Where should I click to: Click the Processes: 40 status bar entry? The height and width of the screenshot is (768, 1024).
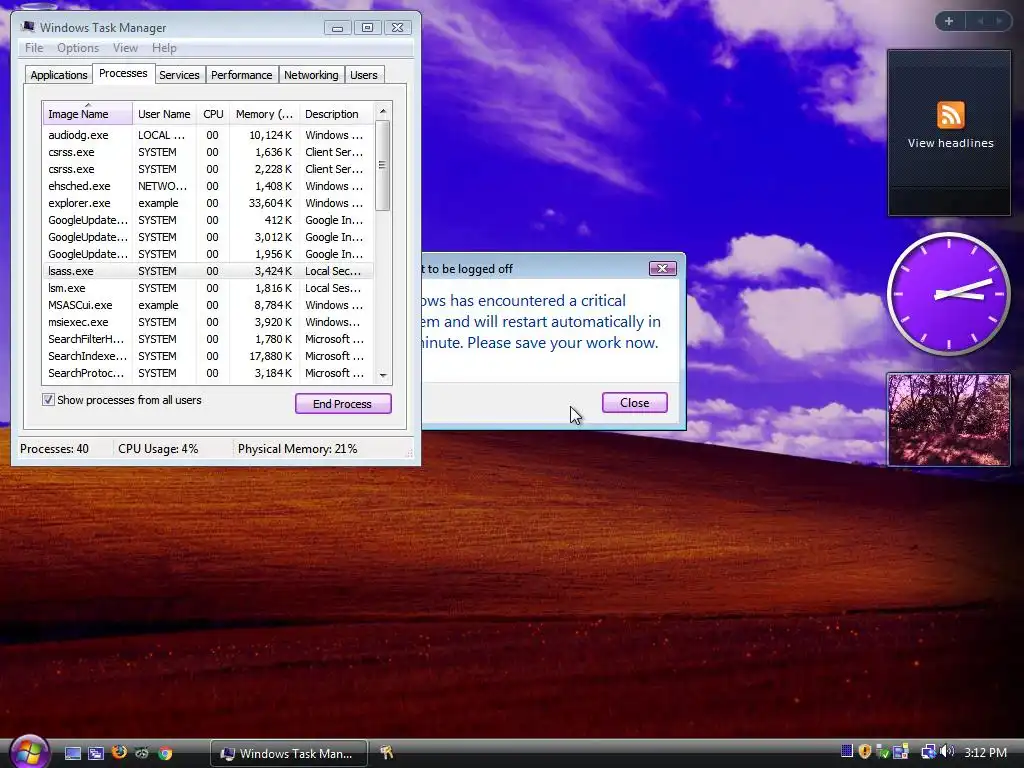(x=54, y=449)
